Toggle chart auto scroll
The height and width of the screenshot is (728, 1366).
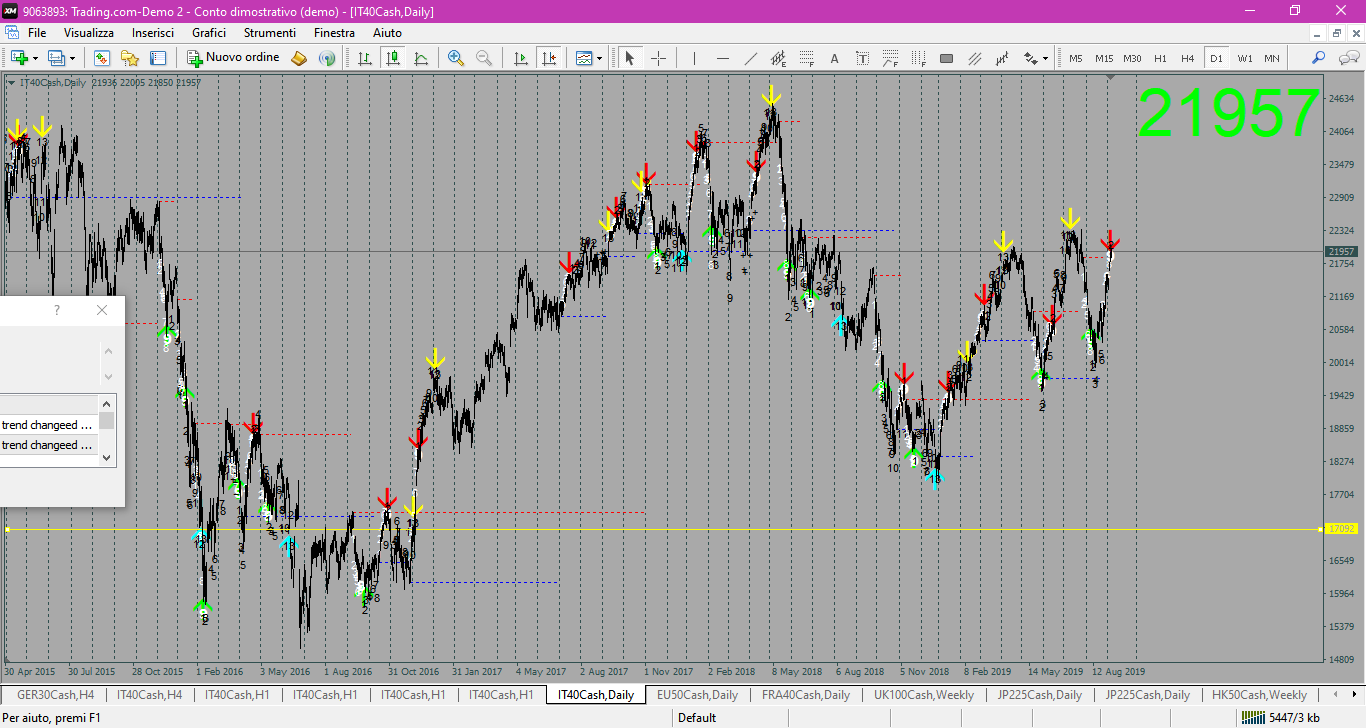[x=520, y=58]
